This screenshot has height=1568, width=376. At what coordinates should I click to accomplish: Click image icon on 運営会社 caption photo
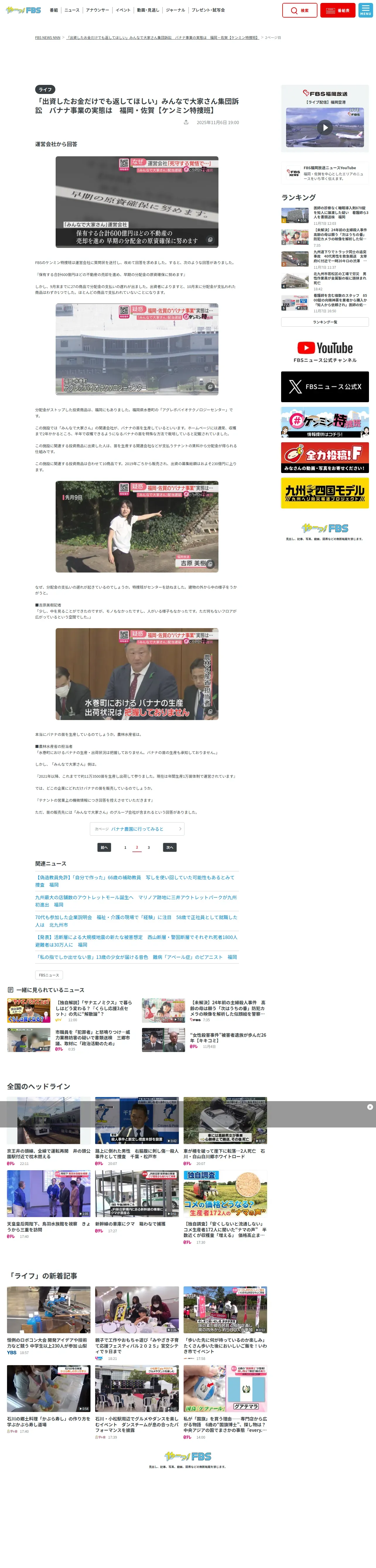click(x=210, y=240)
